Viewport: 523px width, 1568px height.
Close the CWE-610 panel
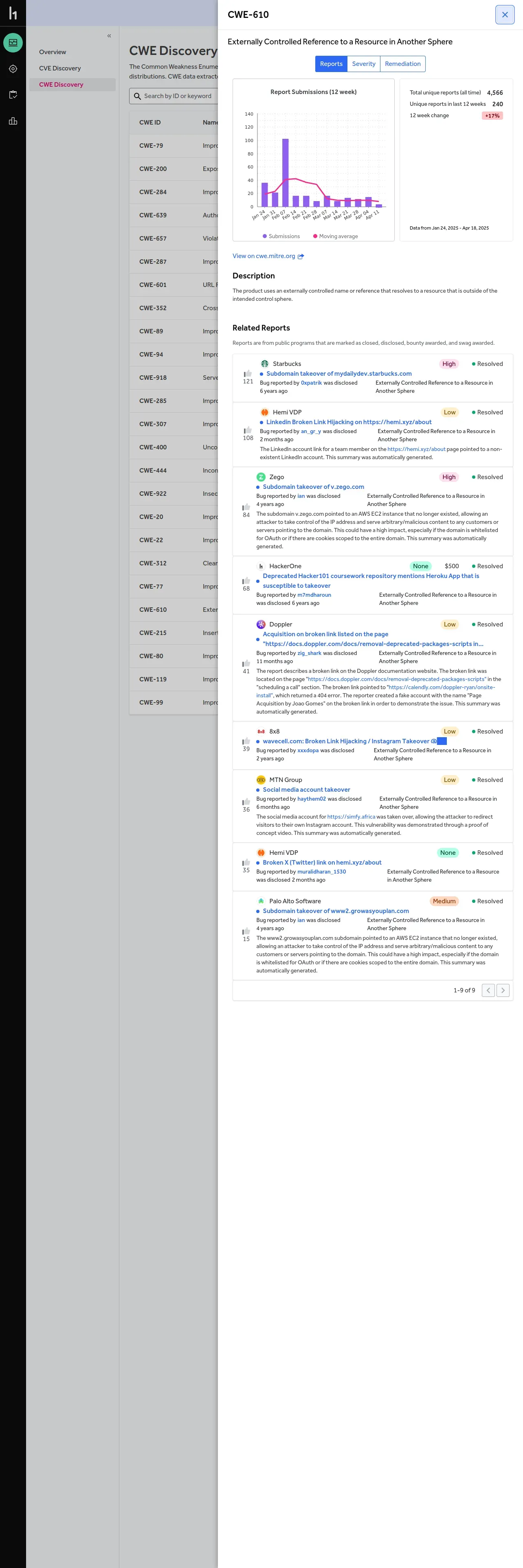click(504, 15)
